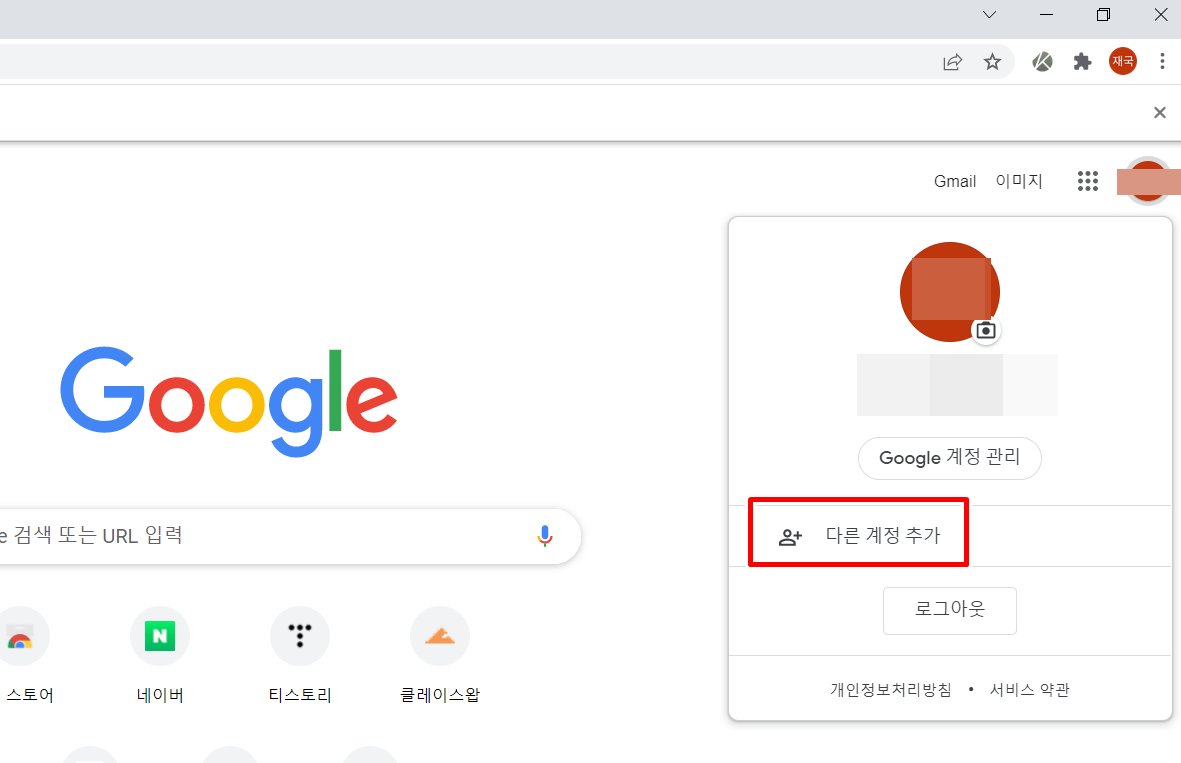Open Chrome profile avatar in toolbar
This screenshot has height=763, width=1181.
1122,61
